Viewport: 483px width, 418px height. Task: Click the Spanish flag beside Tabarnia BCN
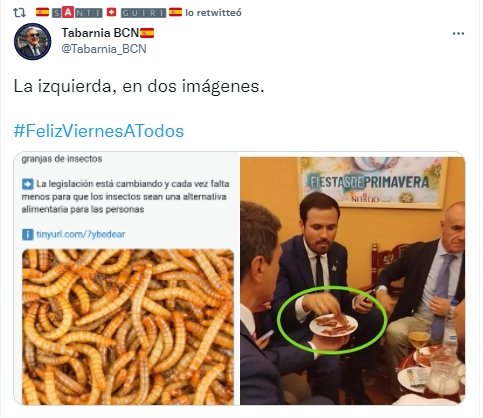(147, 33)
